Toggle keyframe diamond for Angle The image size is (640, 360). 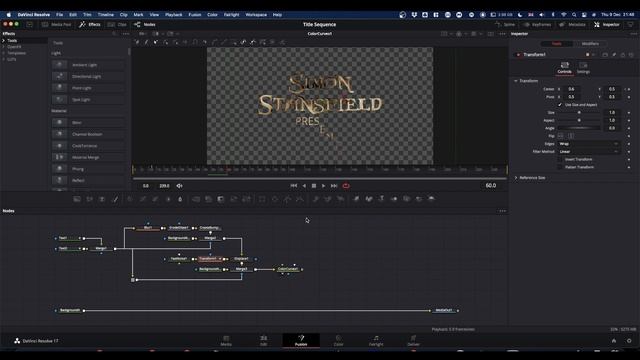point(629,128)
